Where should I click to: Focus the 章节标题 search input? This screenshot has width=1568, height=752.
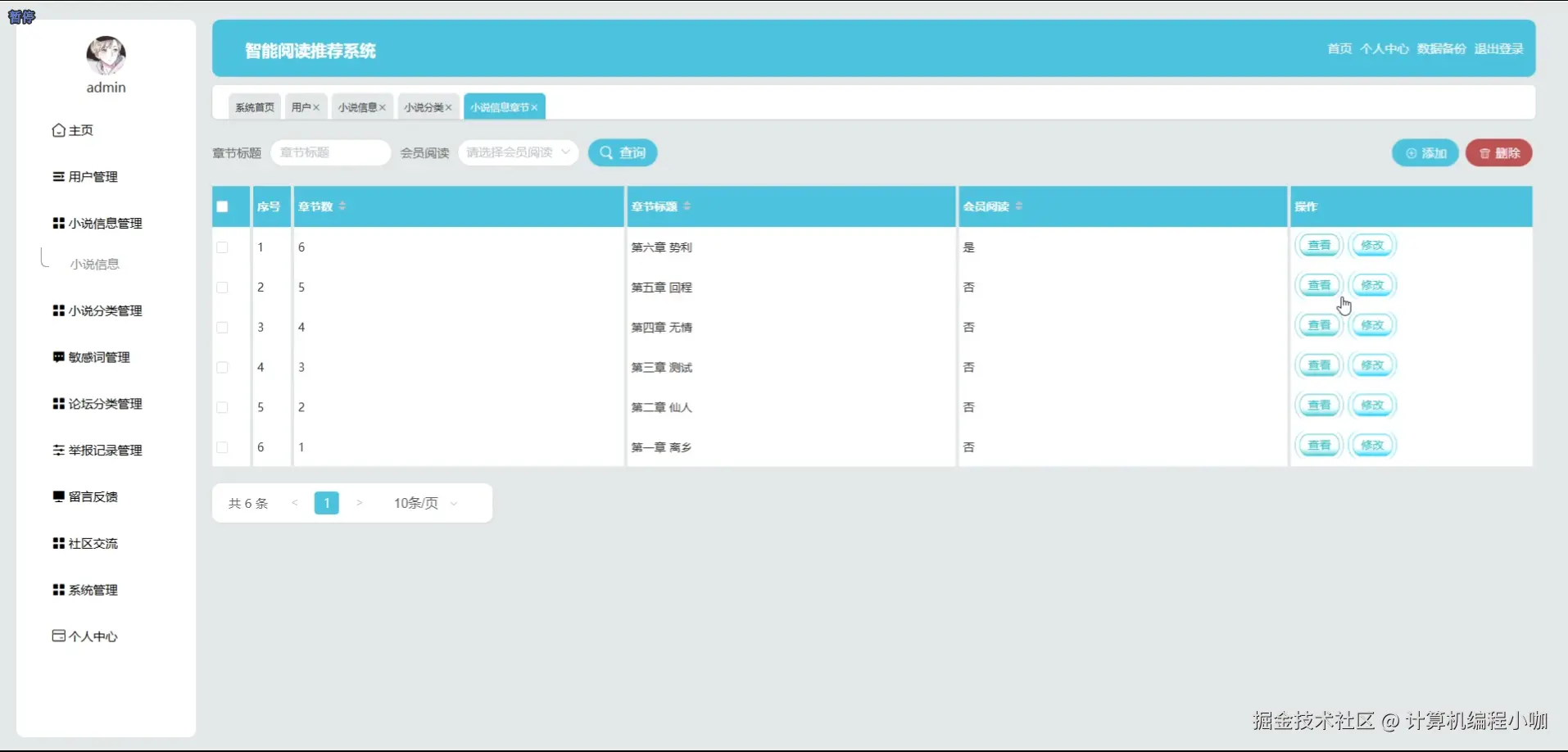click(x=331, y=152)
